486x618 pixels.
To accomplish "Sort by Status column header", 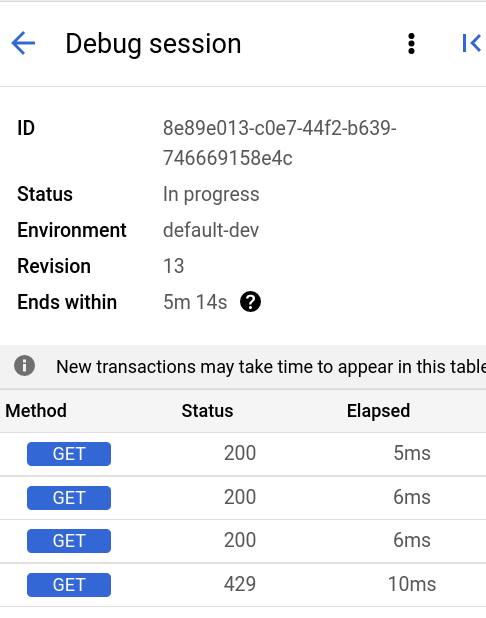I will tap(207, 411).
